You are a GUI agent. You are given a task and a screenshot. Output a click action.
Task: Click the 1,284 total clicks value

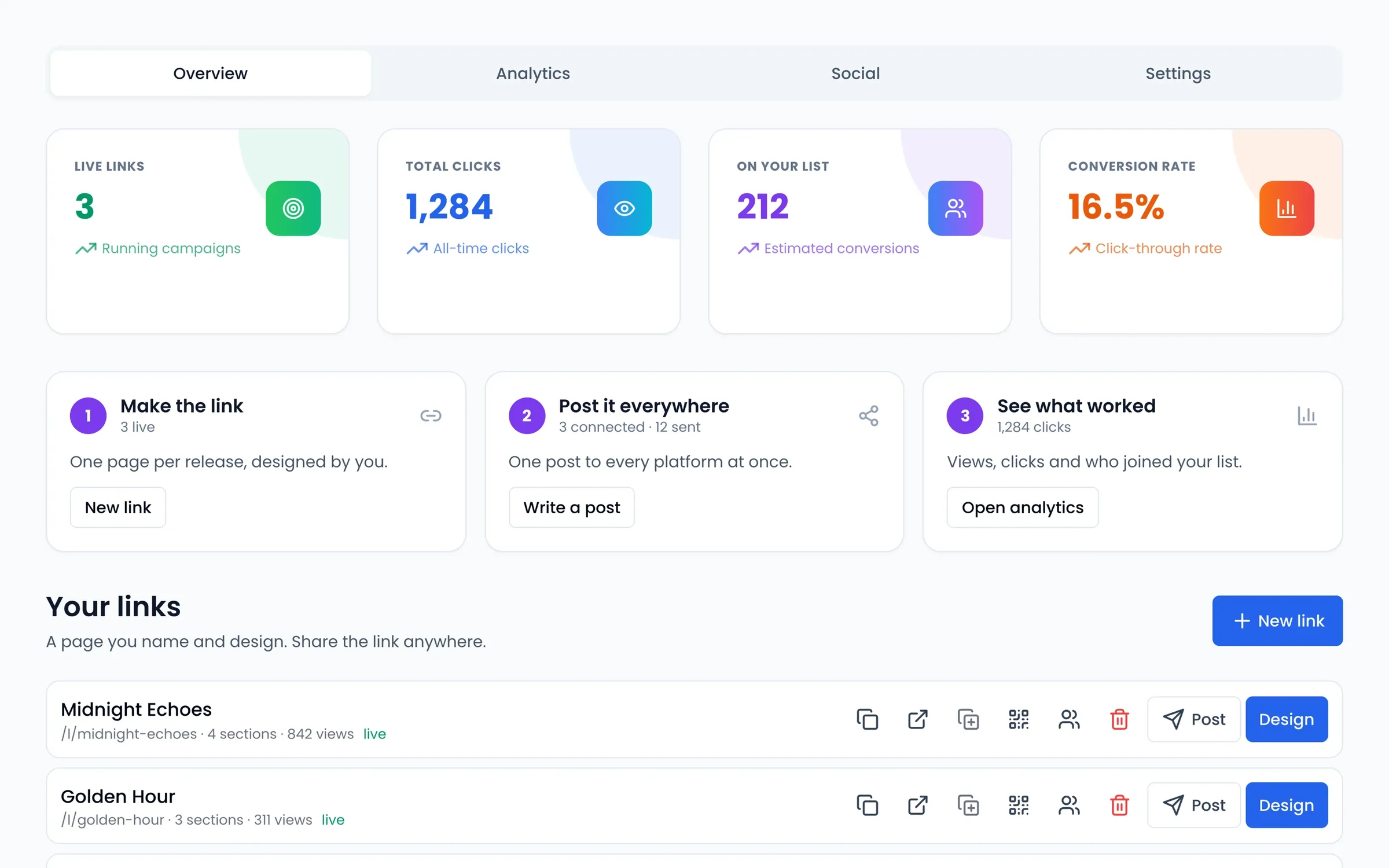pyautogui.click(x=449, y=207)
